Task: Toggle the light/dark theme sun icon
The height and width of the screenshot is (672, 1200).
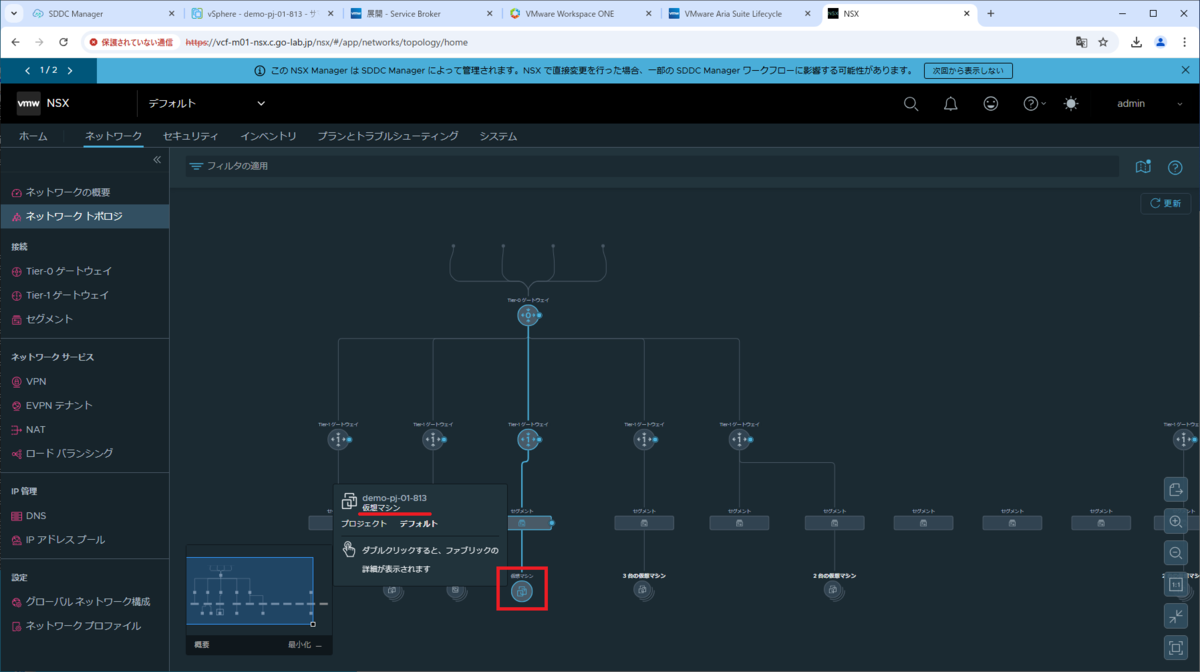Action: 1072,103
